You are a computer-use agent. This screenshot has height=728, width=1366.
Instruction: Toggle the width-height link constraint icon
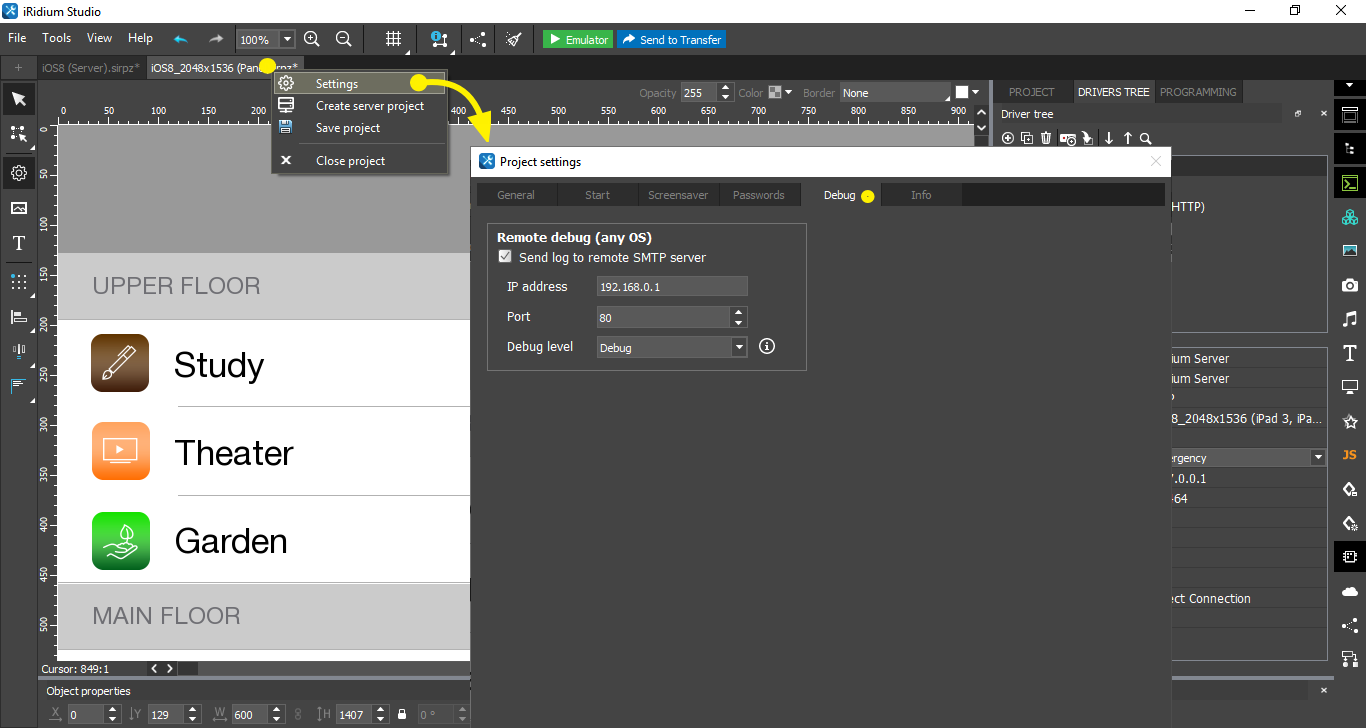297,714
